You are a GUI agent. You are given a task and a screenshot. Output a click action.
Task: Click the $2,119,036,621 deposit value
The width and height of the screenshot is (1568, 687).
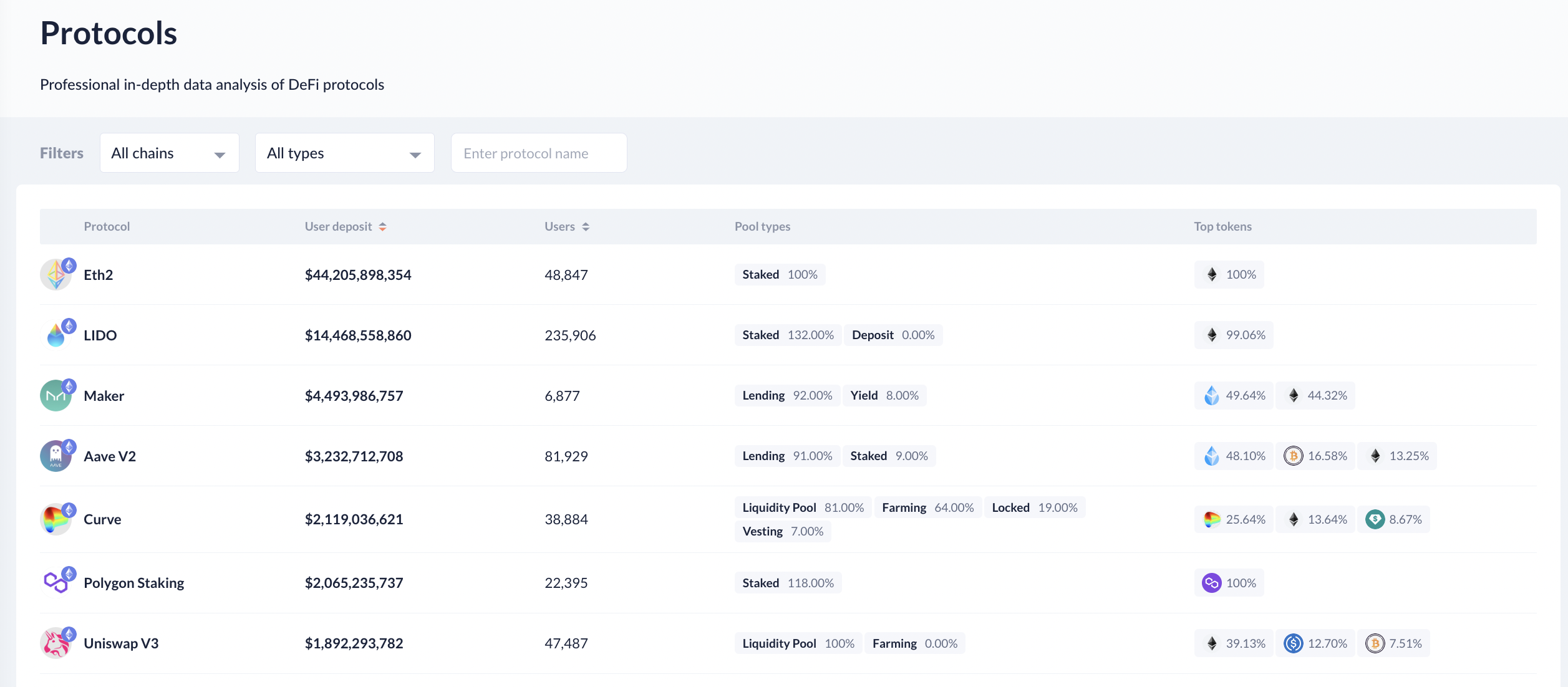tap(354, 519)
